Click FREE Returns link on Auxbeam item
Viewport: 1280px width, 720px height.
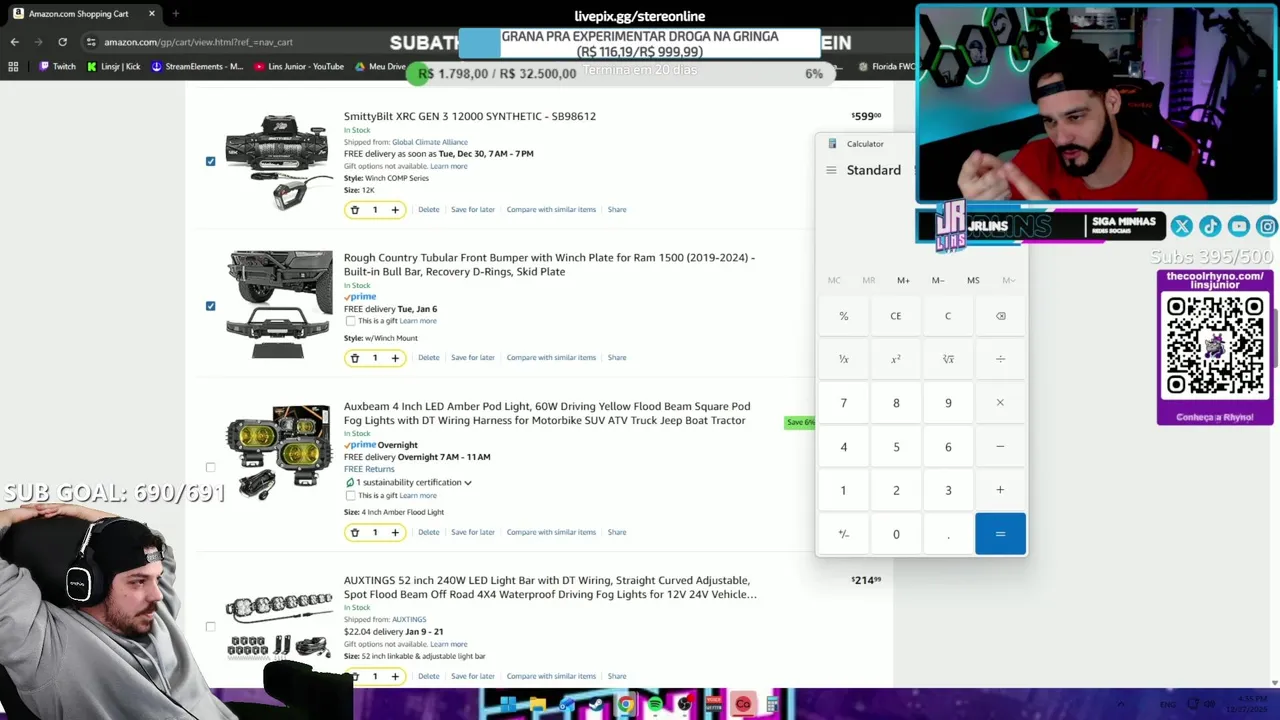point(369,469)
